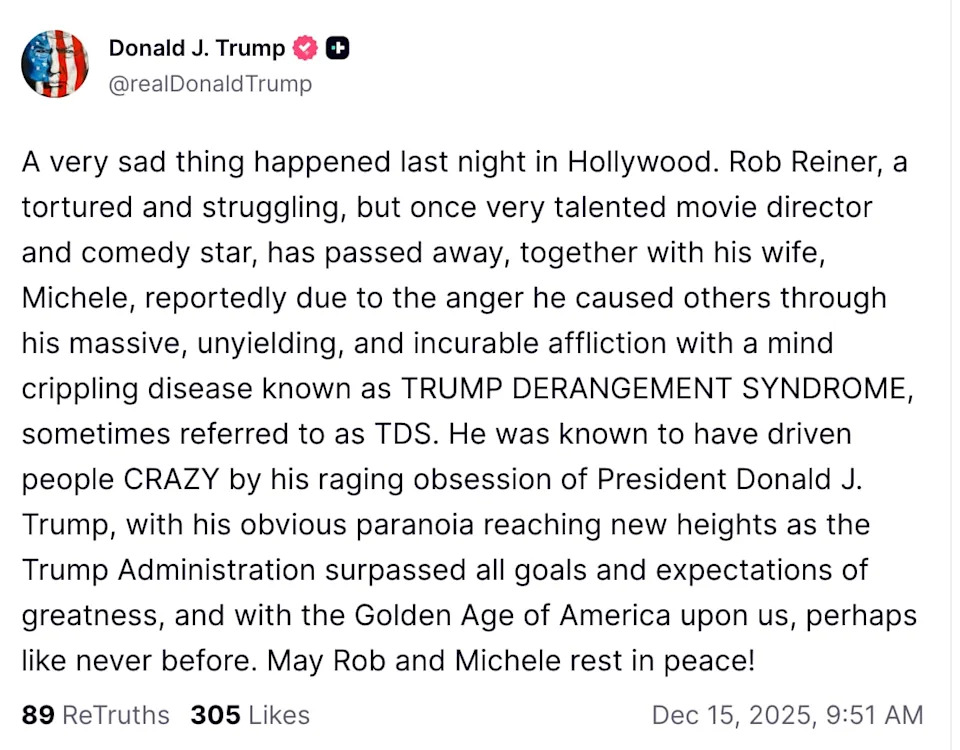This screenshot has width=960, height=750.
Task: Click the word ReTruths
Action: point(115,715)
